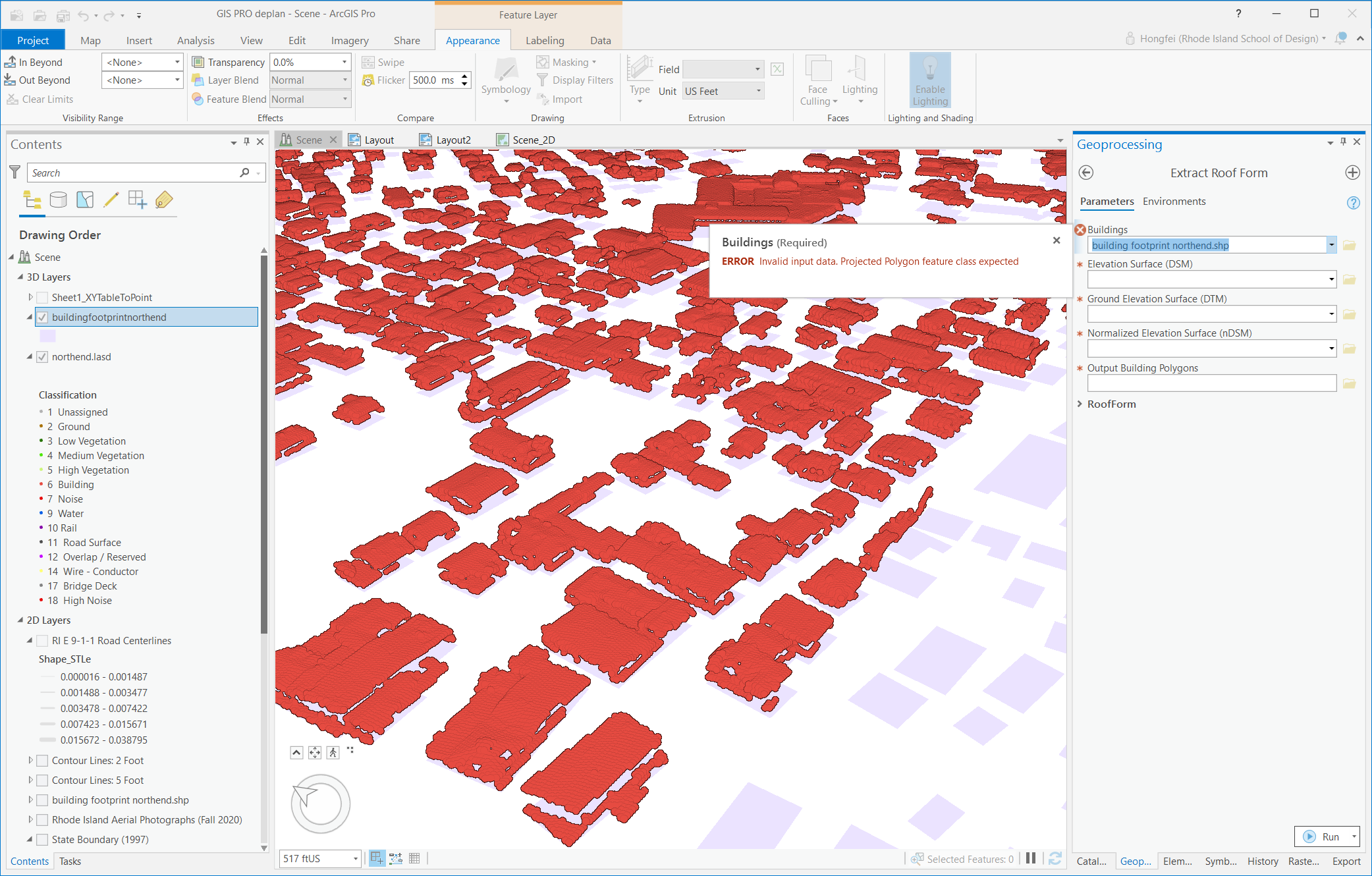Pause drawing with the status bar pause icon
This screenshot has height=876, width=1372.
pos(1031,858)
